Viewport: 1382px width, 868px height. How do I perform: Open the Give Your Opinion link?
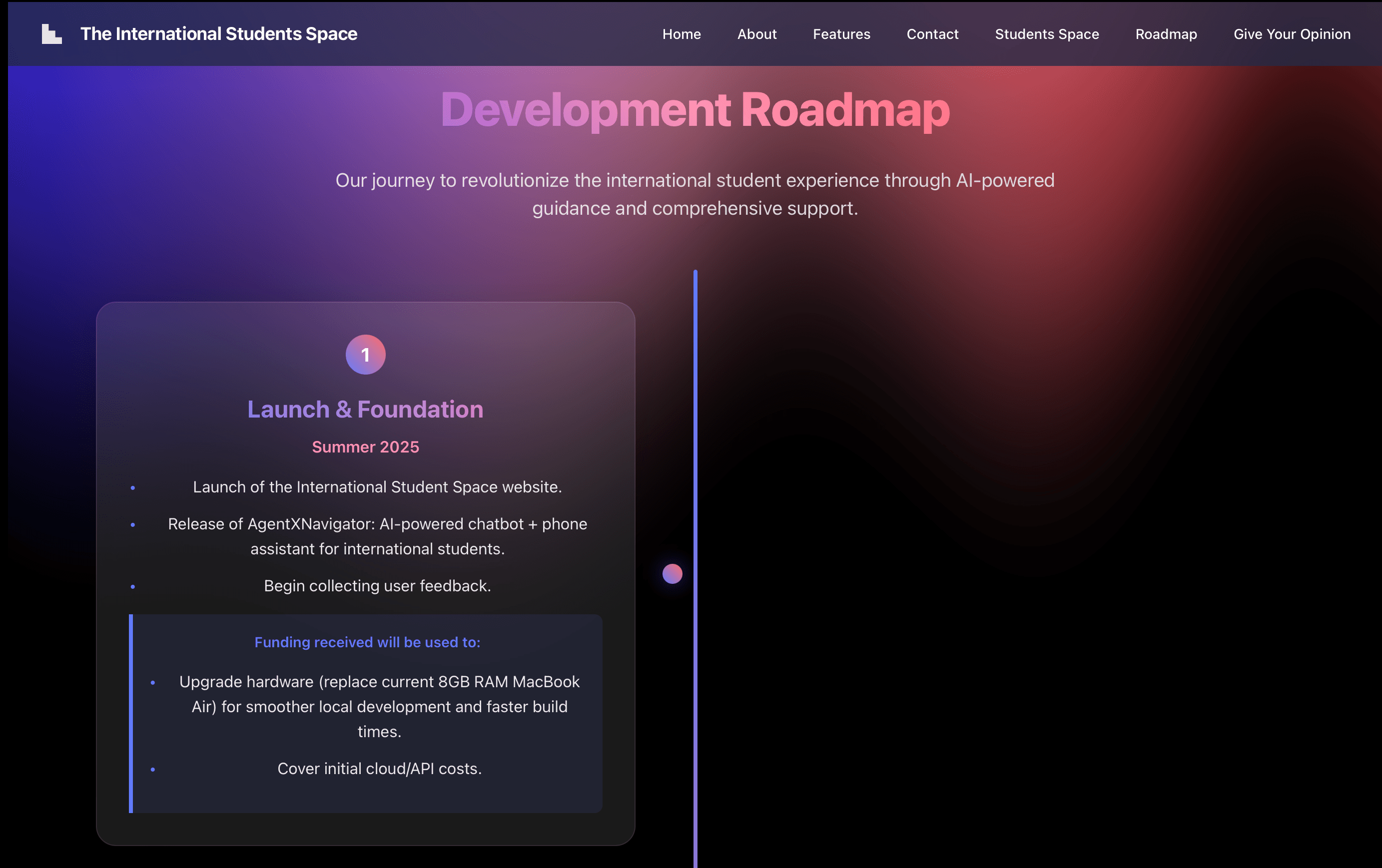(x=1292, y=34)
